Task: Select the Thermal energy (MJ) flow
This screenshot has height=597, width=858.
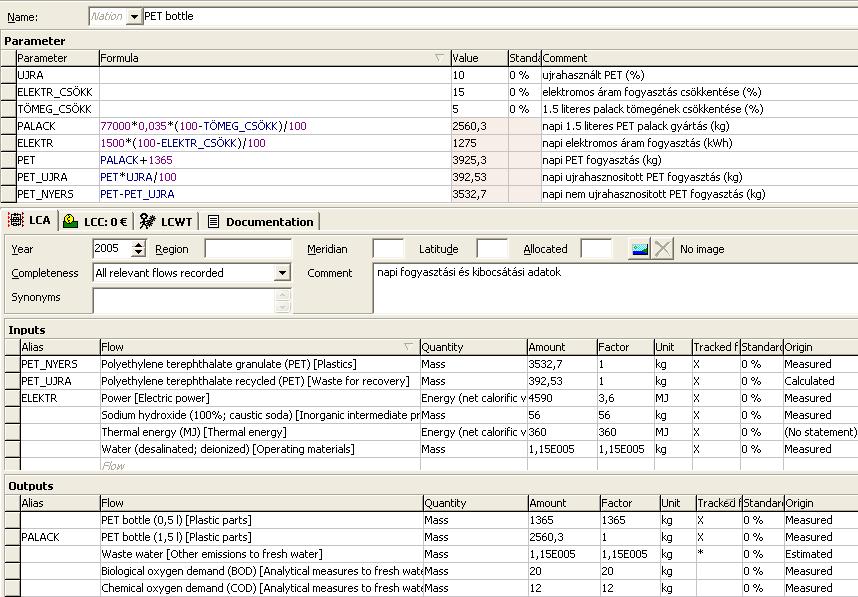Action: click(x=194, y=432)
